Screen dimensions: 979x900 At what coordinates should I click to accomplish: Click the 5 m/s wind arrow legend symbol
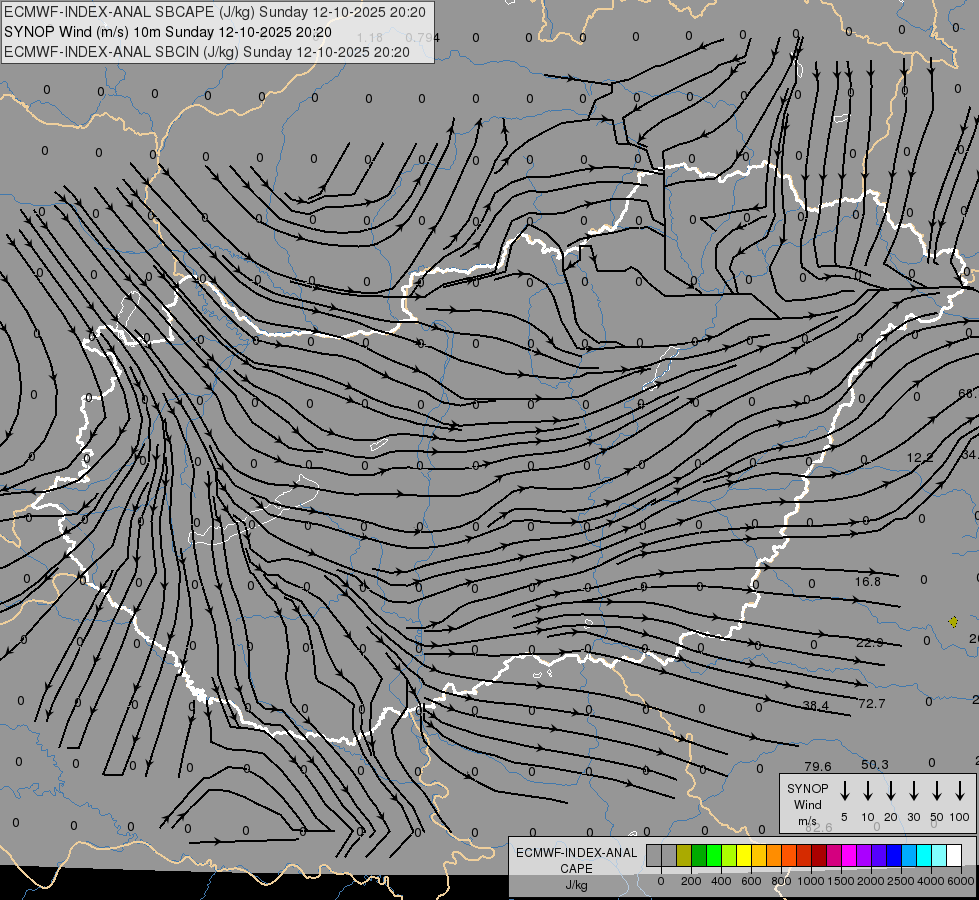(x=844, y=791)
